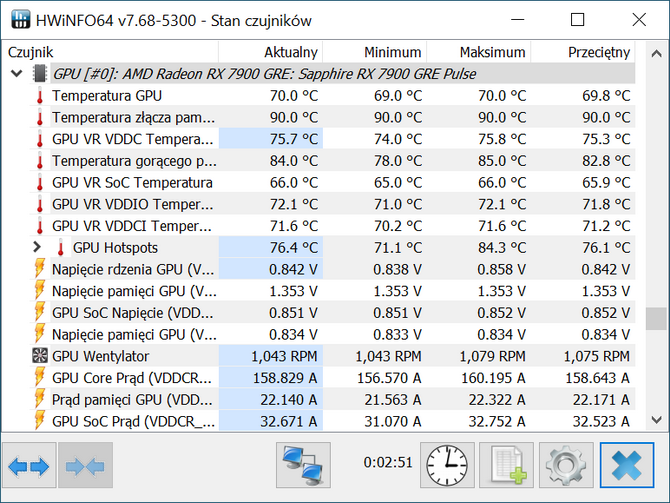Image resolution: width=670 pixels, height=503 pixels.
Task: Click the shrink layout arrows button
Action: [85, 465]
